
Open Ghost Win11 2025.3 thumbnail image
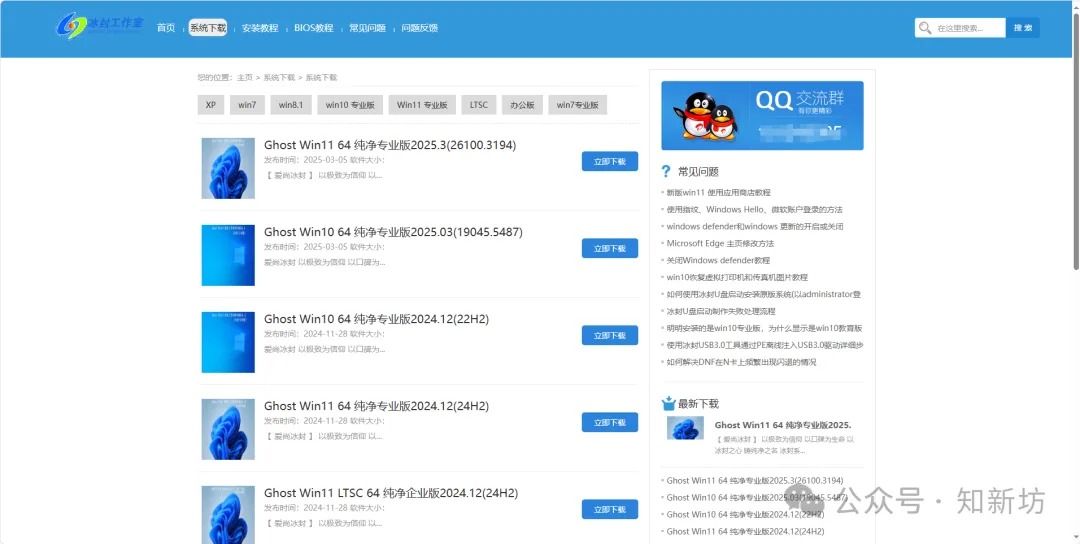(x=228, y=168)
